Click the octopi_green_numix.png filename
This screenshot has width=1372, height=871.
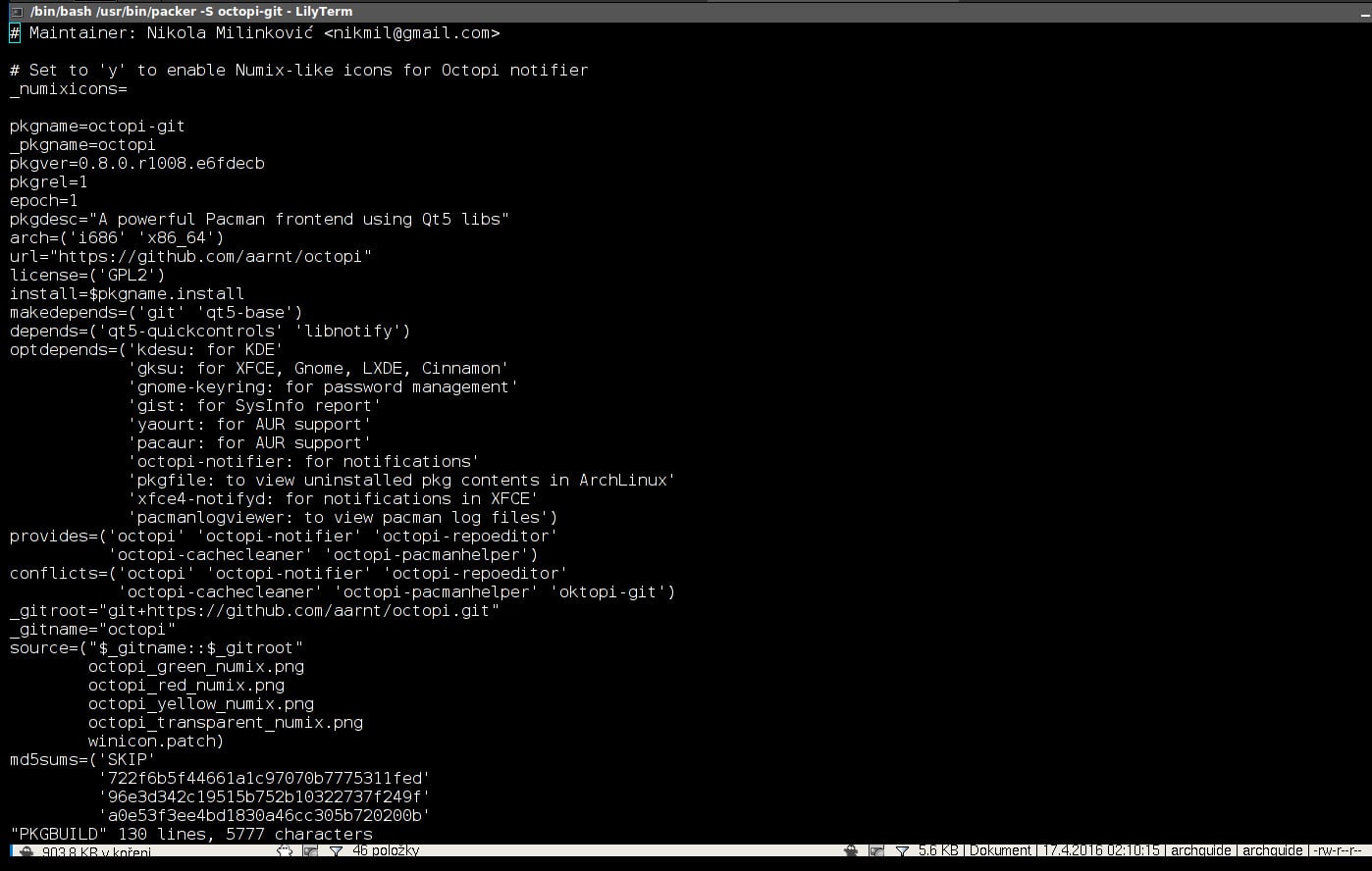pos(196,666)
